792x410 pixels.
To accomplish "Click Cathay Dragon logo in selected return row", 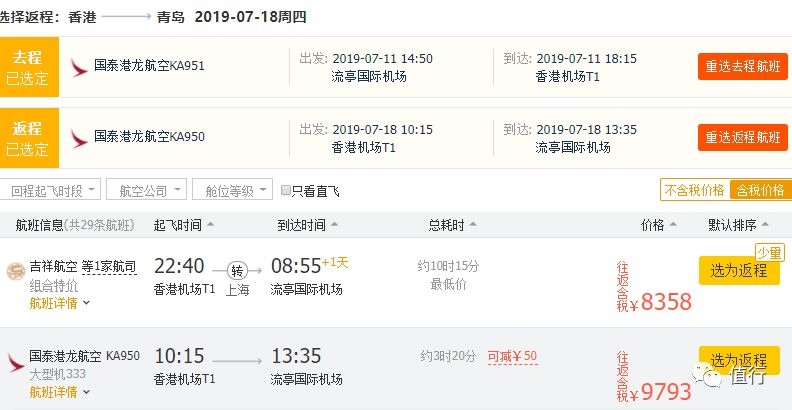I will point(78,138).
